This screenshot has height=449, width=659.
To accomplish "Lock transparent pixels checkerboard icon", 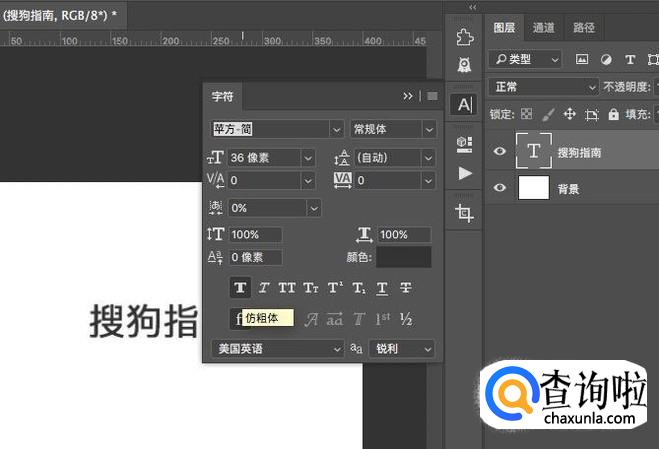I will (527, 114).
